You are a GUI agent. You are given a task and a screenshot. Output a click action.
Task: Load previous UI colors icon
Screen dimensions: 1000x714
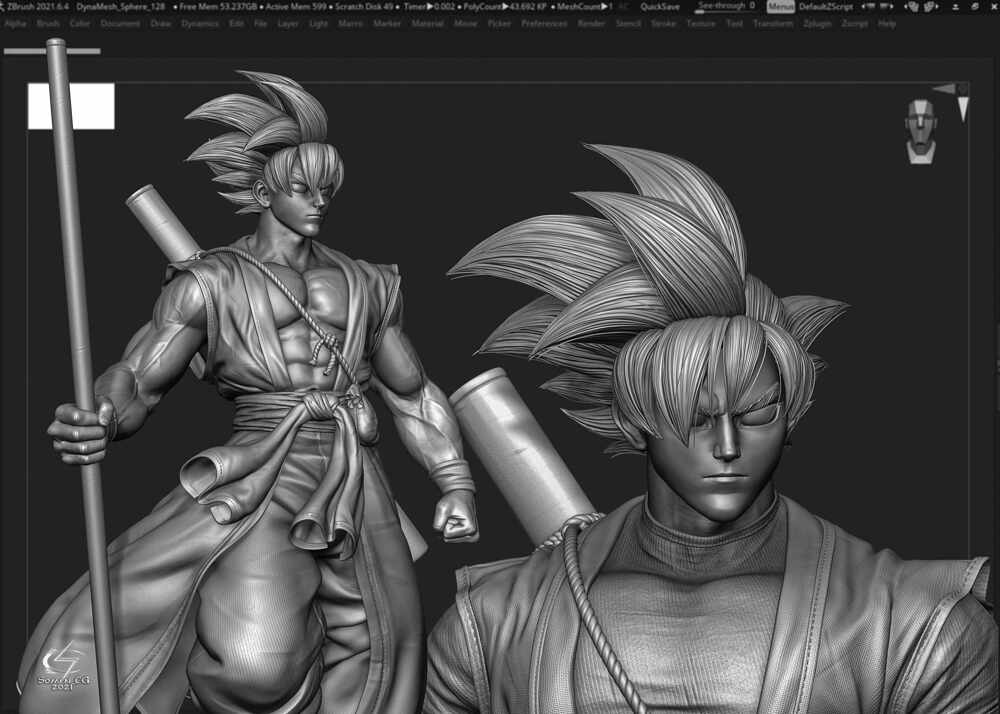pyautogui.click(x=913, y=6)
